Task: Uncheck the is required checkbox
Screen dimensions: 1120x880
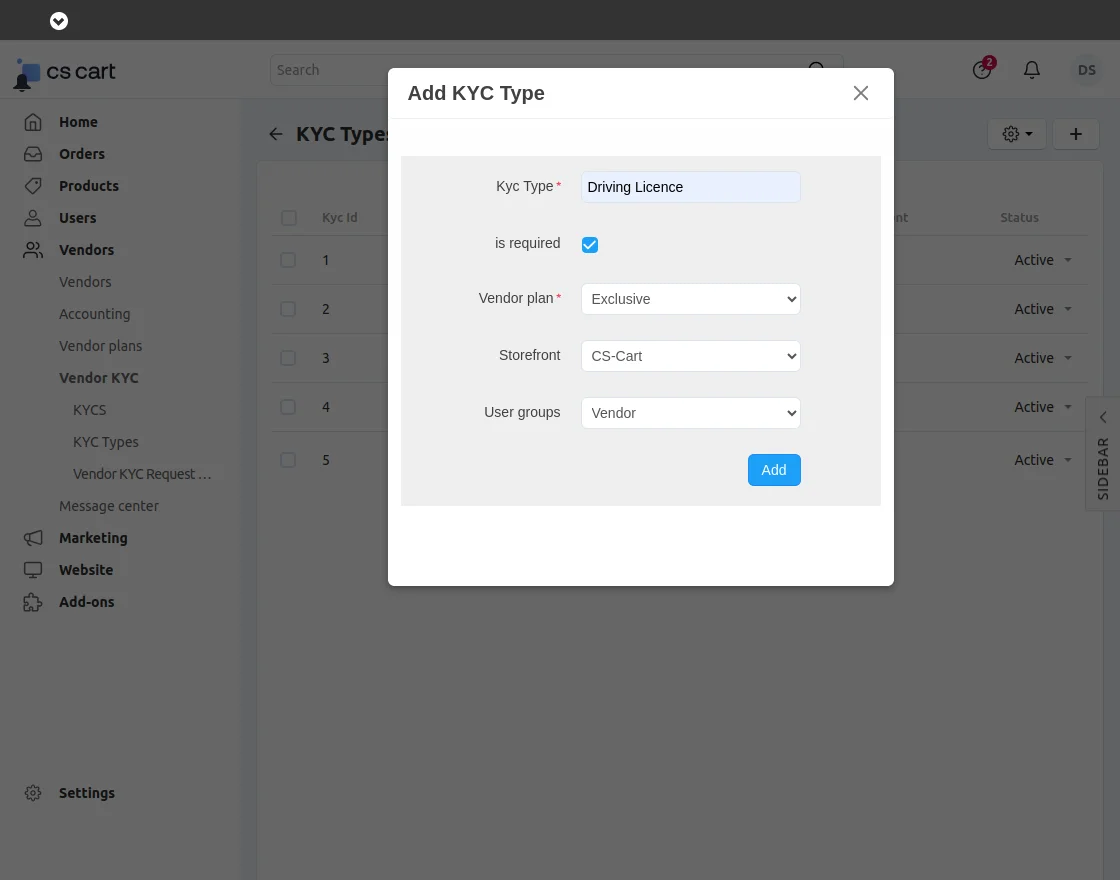Action: point(589,244)
